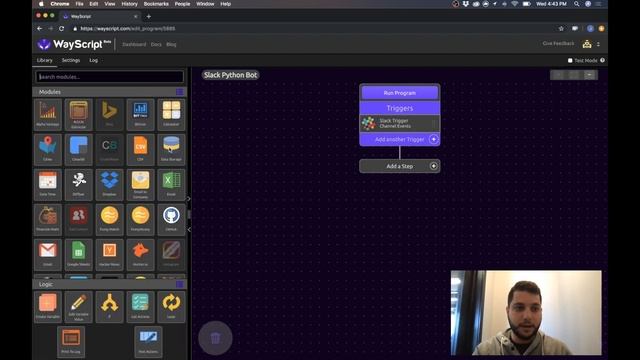This screenshot has width=640, height=360.
Task: Select the Hacker News module
Action: pos(109,255)
